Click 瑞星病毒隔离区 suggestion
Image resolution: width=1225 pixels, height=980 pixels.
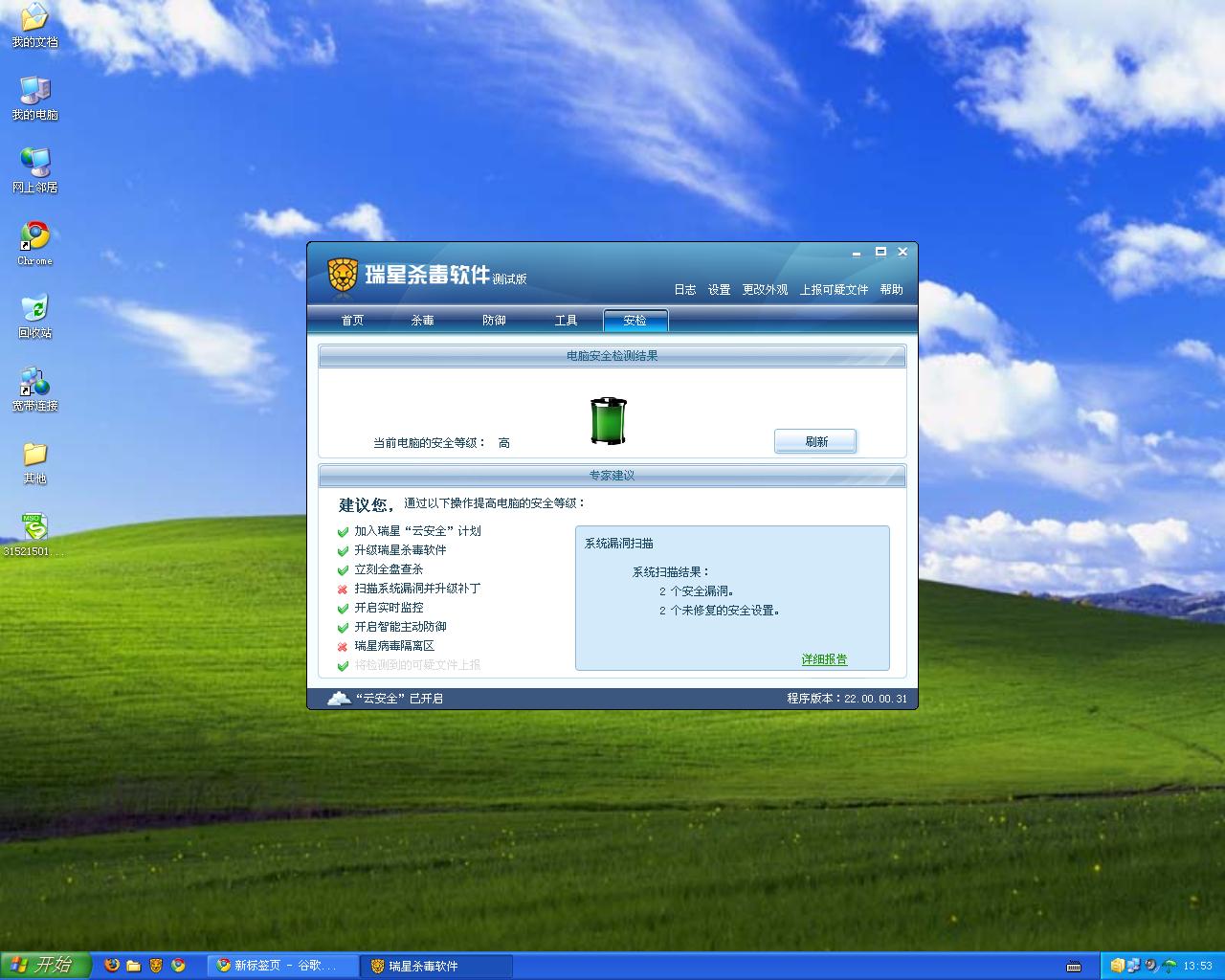394,646
